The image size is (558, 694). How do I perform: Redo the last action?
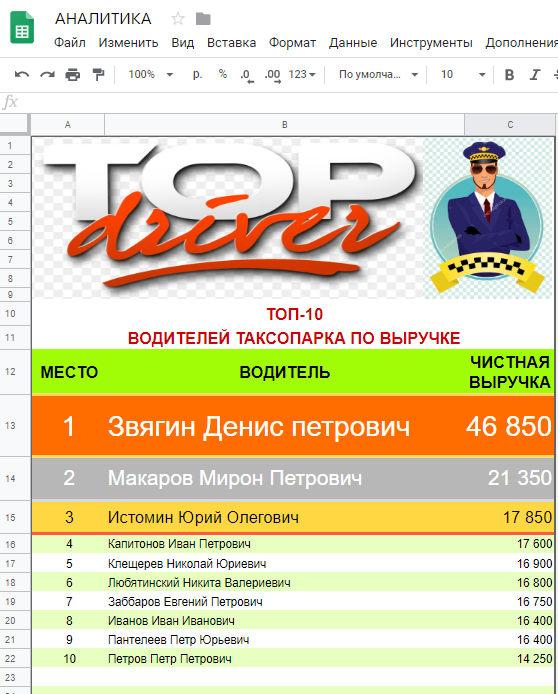[x=47, y=74]
